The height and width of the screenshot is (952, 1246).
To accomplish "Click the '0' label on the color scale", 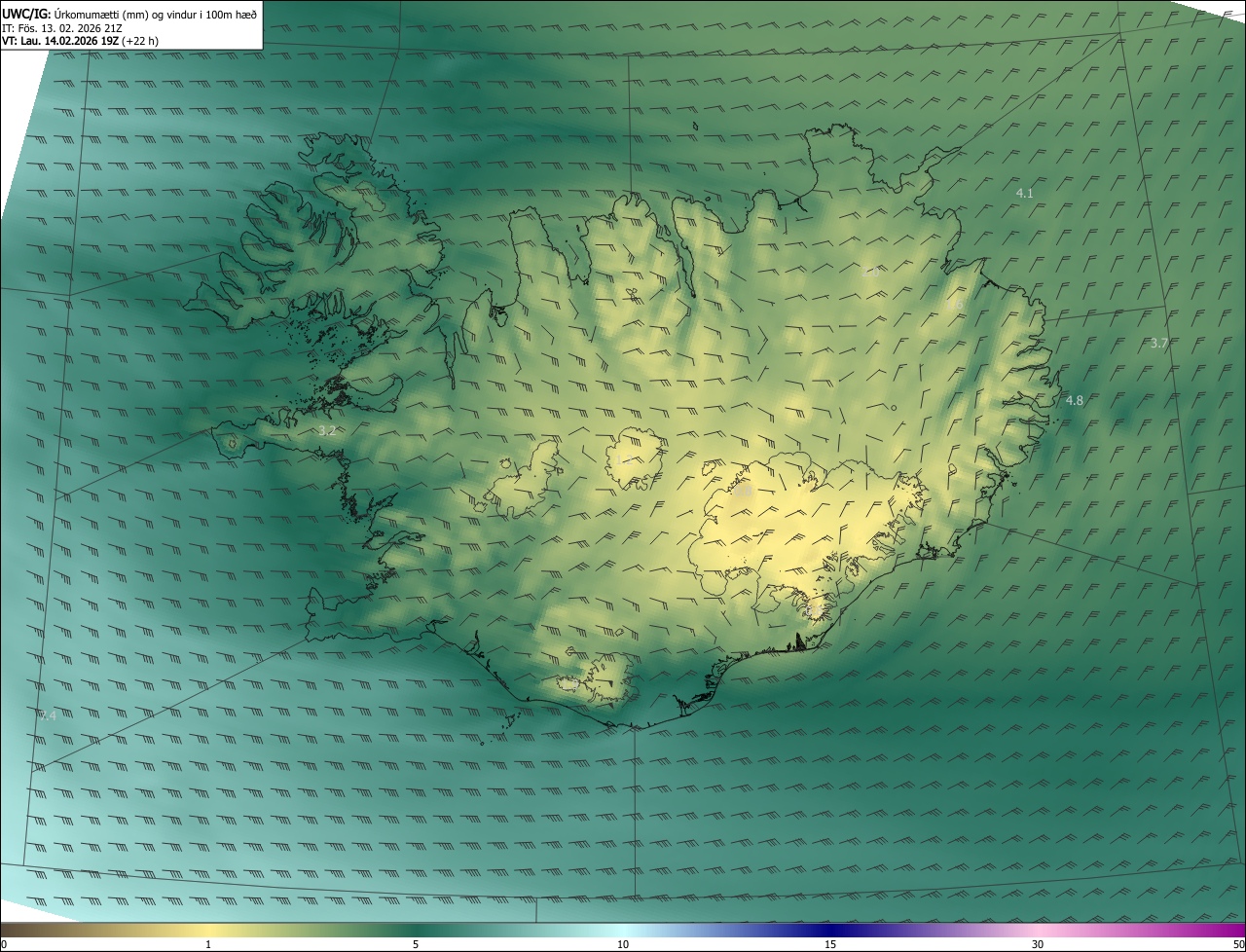I will 4,944.
